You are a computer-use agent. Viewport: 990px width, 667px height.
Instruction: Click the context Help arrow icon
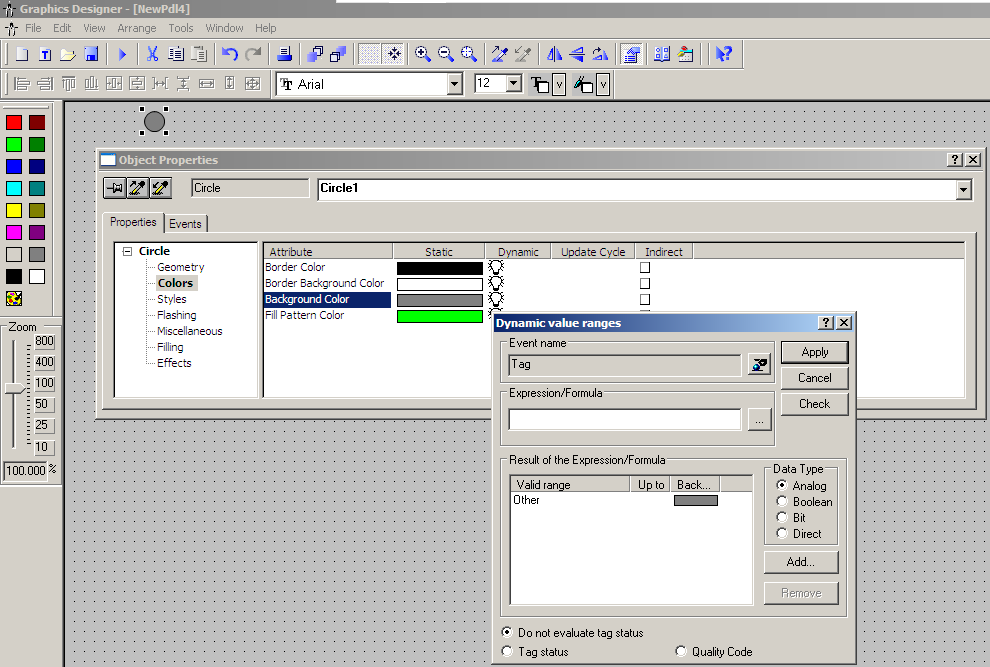(x=725, y=54)
